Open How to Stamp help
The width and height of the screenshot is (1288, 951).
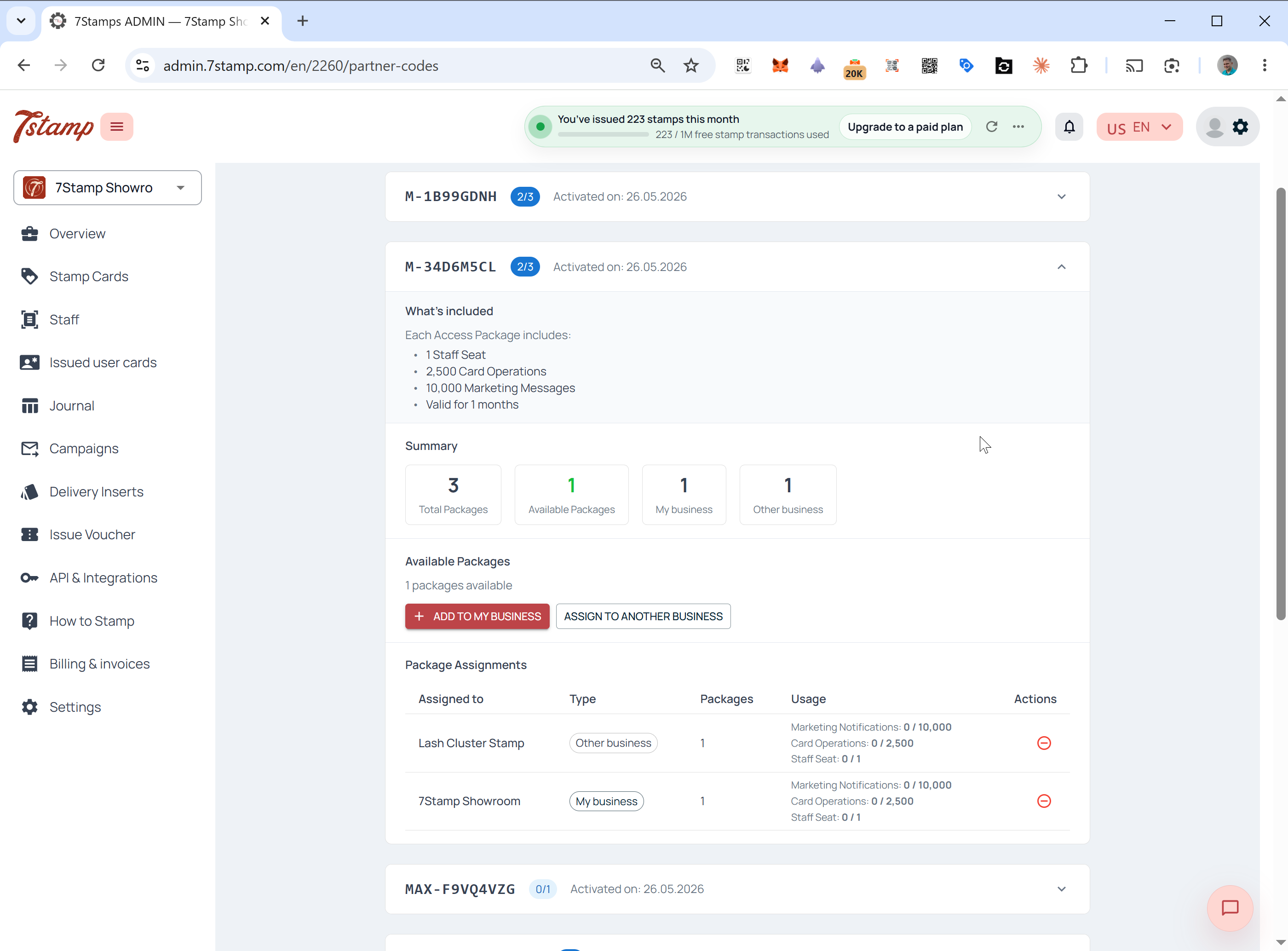pyautogui.click(x=92, y=621)
